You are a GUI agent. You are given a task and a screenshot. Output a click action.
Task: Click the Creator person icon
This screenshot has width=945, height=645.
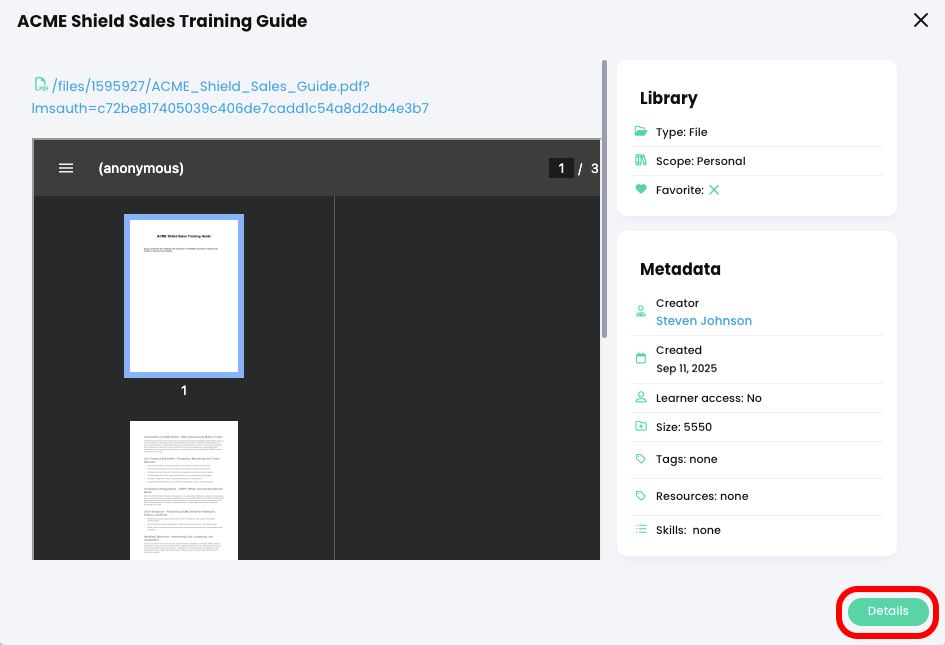(x=641, y=311)
